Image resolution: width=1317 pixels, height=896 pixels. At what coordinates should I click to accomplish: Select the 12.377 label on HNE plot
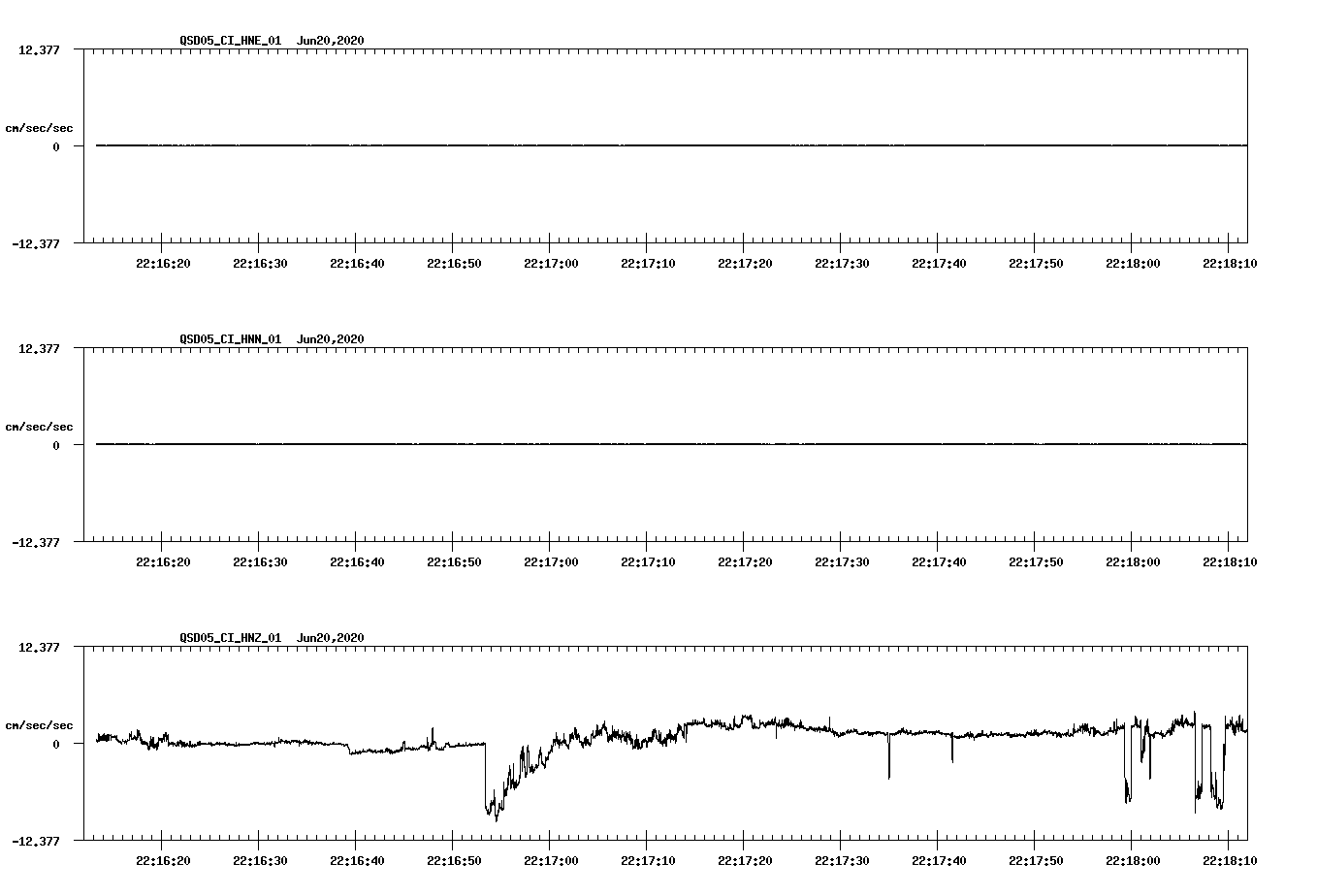click(x=39, y=49)
